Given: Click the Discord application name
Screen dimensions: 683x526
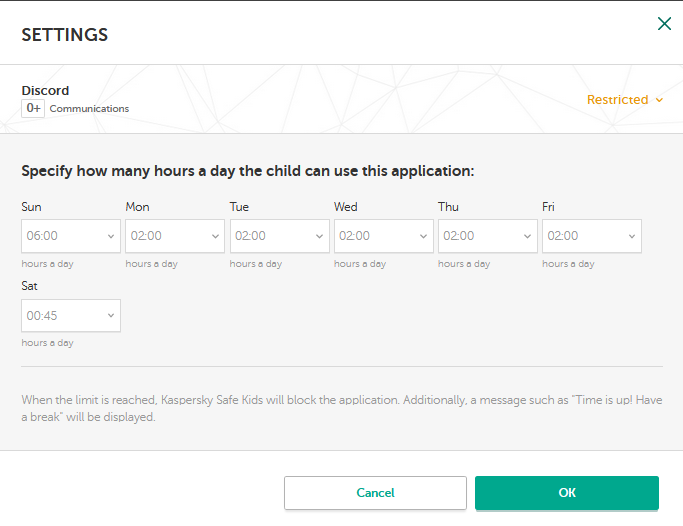Looking at the screenshot, I should [45, 90].
